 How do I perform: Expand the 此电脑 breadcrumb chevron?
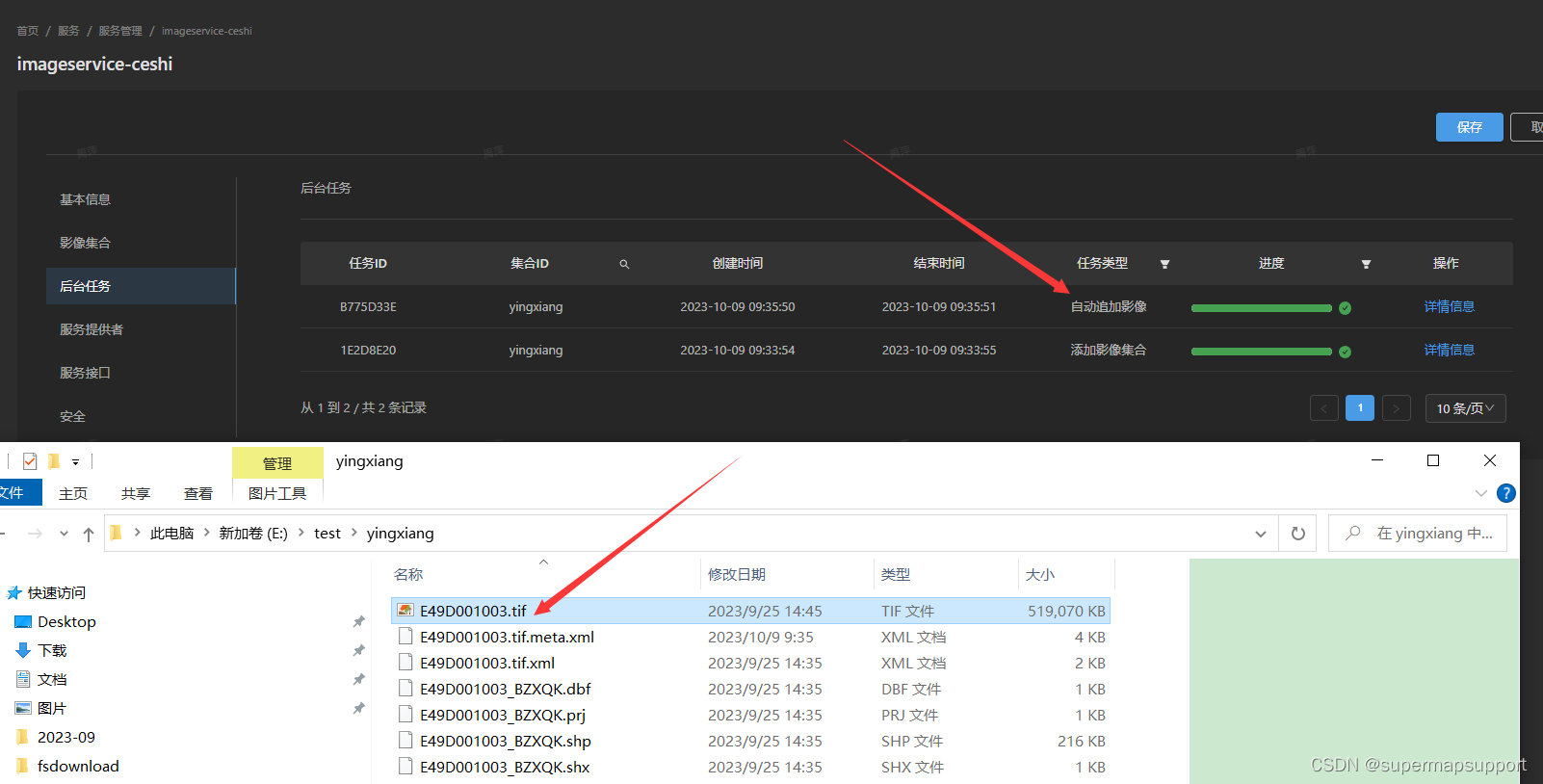206,533
